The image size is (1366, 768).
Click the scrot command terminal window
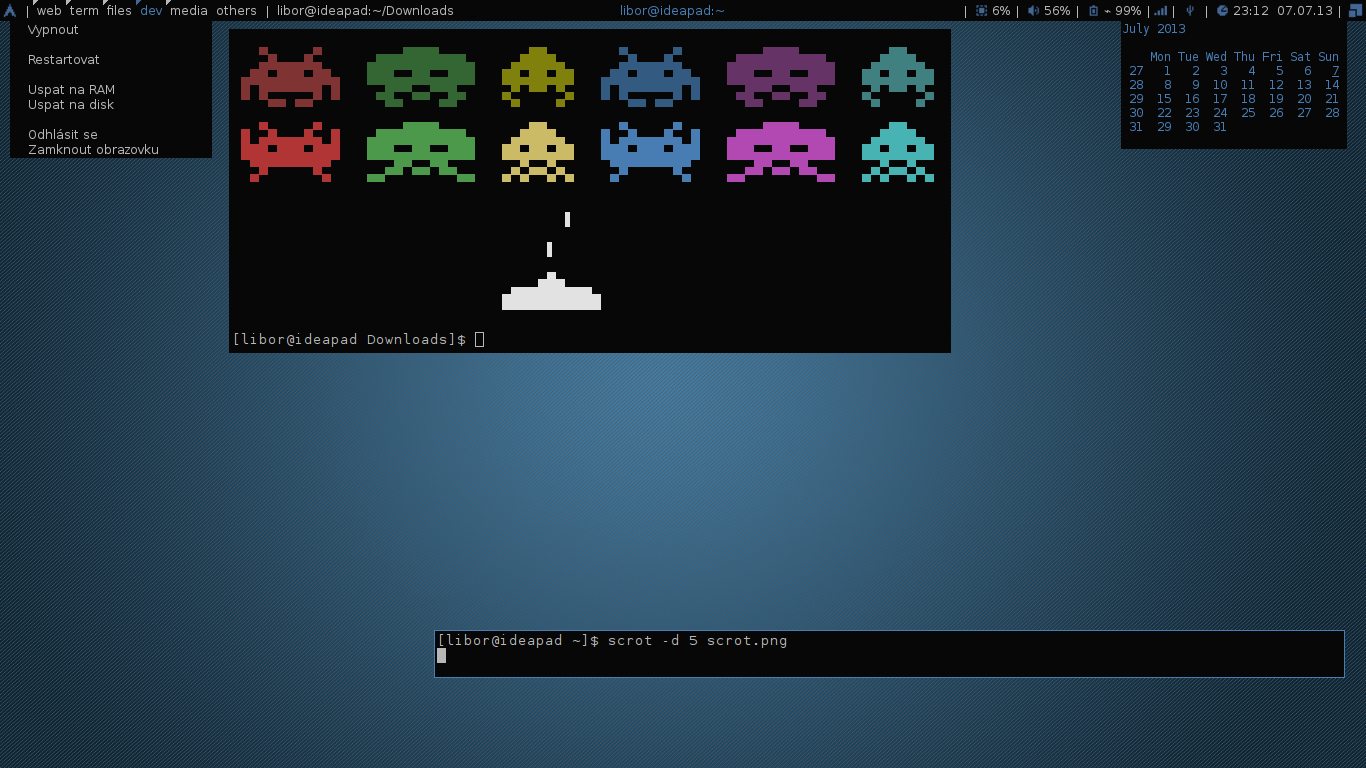point(889,654)
